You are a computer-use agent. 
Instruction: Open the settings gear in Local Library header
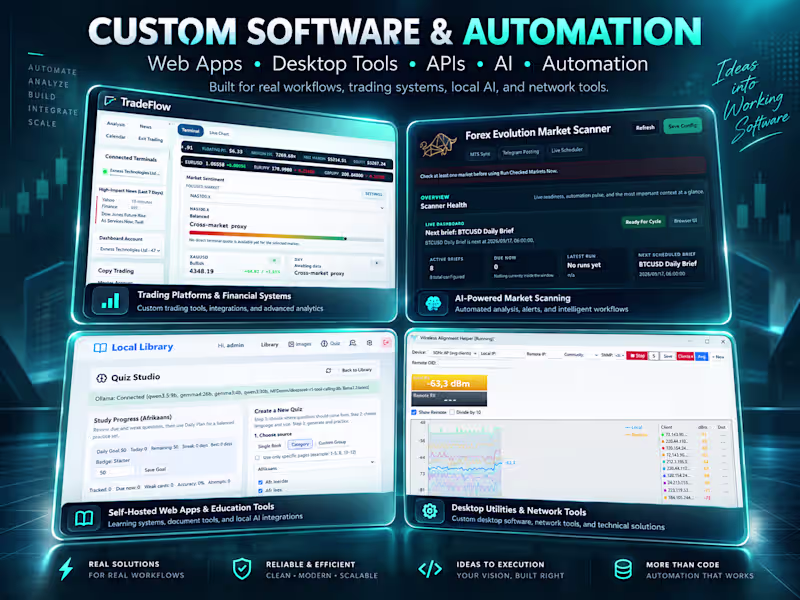click(x=369, y=343)
